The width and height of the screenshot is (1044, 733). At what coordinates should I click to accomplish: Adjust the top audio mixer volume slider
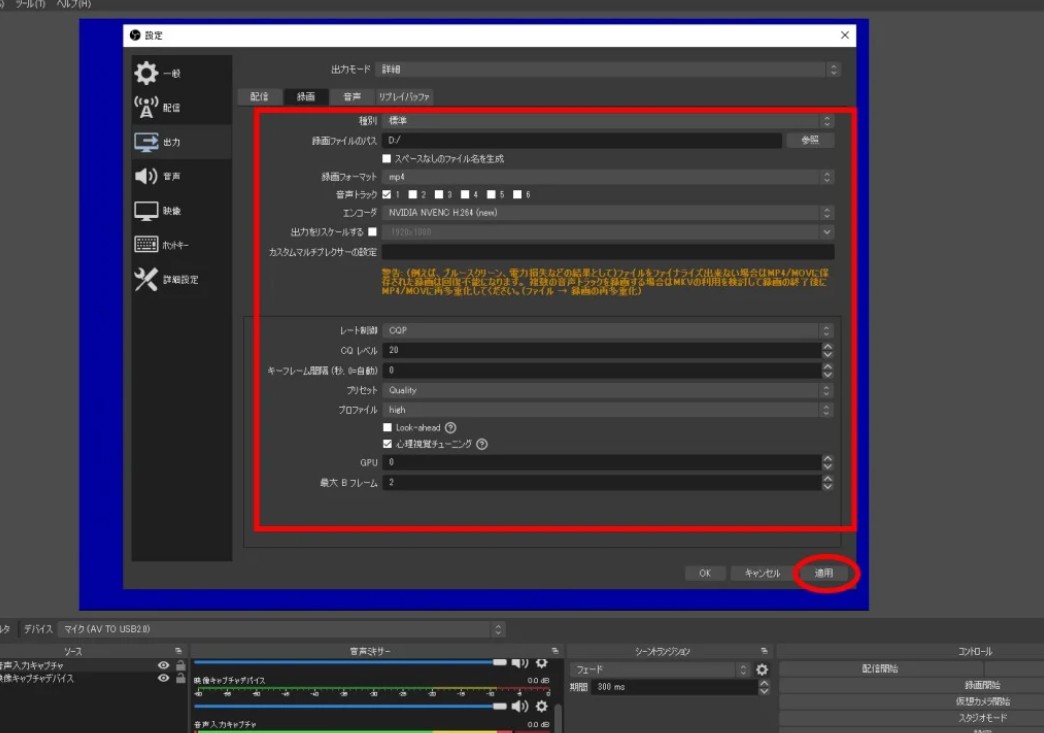pyautogui.click(x=350, y=662)
